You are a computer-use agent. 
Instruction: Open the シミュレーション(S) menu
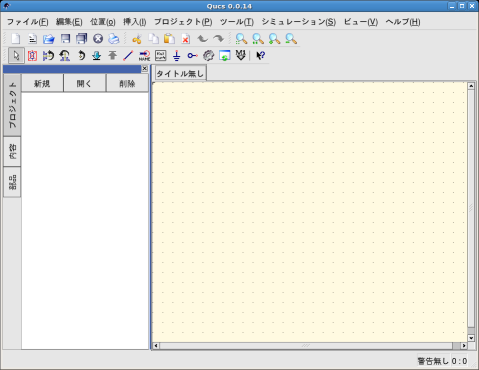[298, 22]
